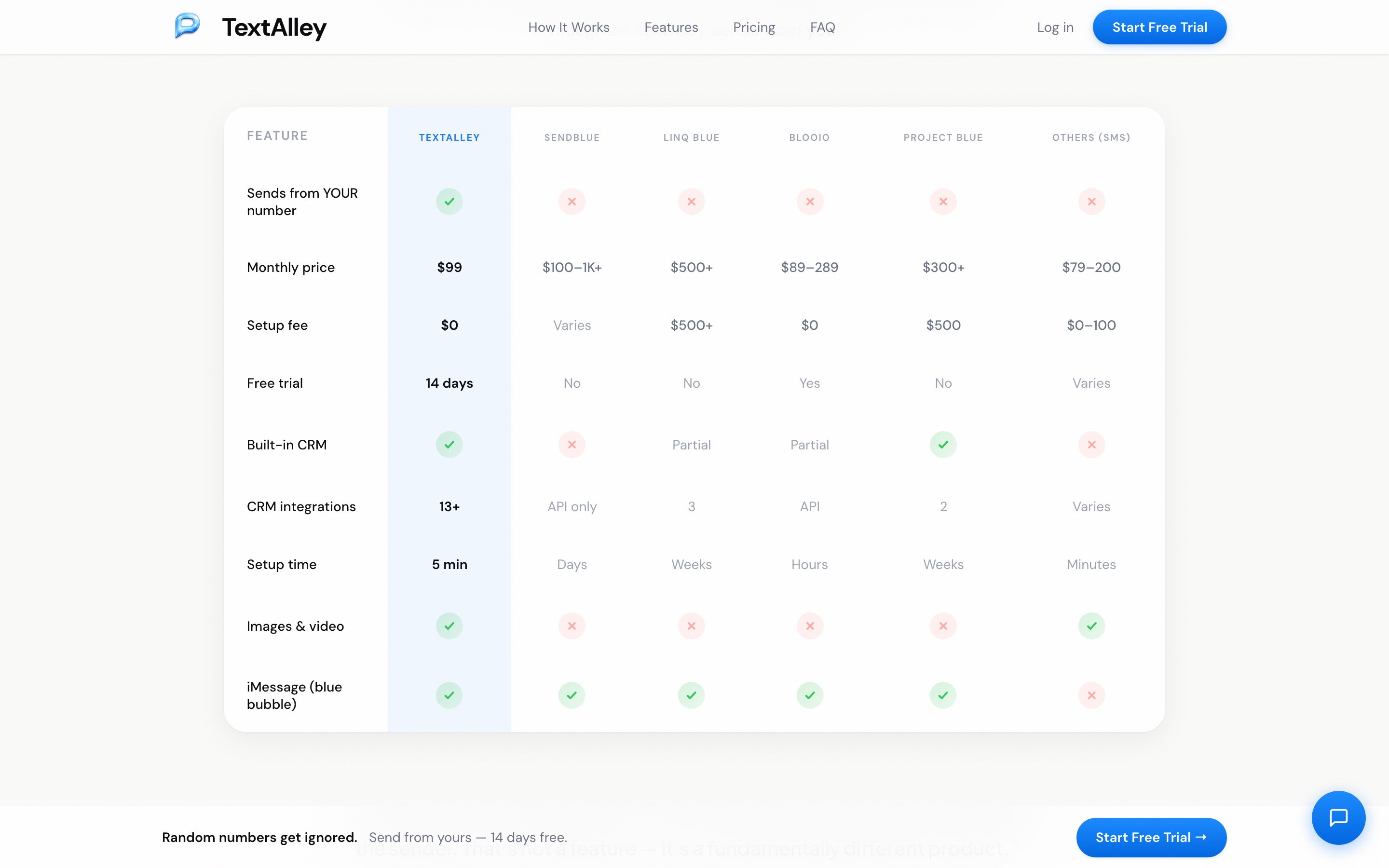
Task: Click Blooio's green check for iMessage blue bubble
Action: click(x=809, y=695)
